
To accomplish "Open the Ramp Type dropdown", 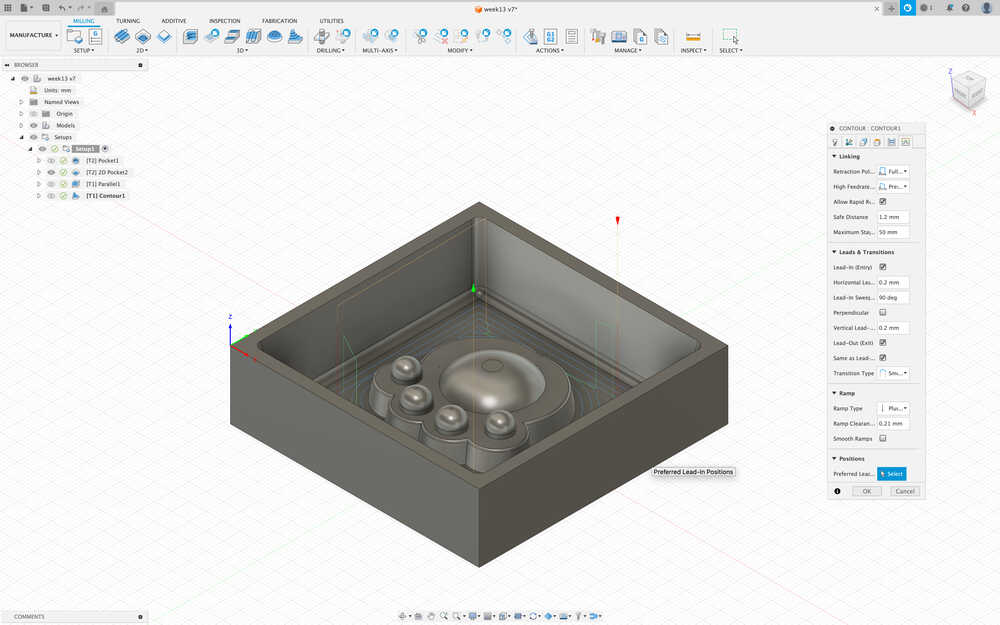I will click(x=893, y=408).
